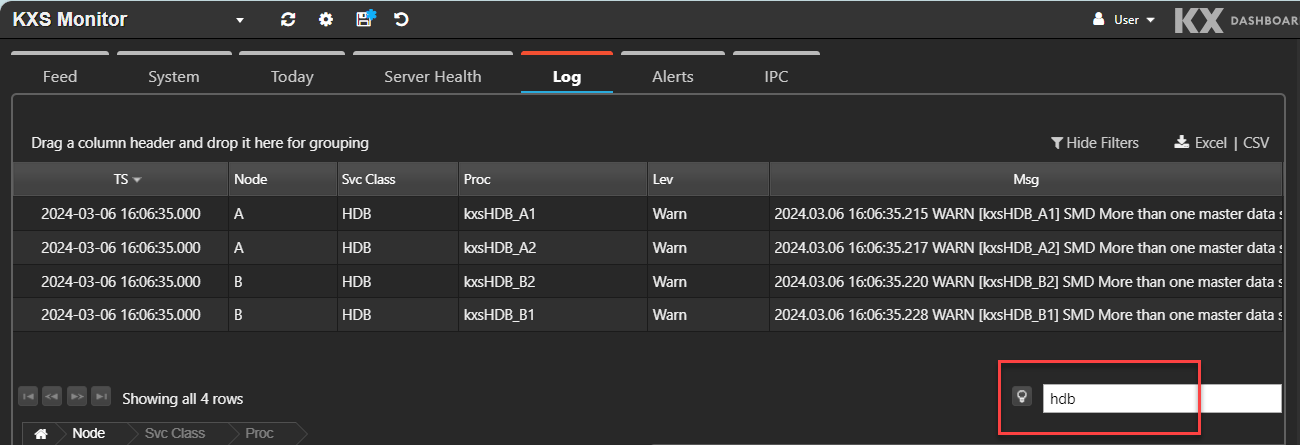Go to first page of results
The image size is (1300, 445).
click(28, 397)
